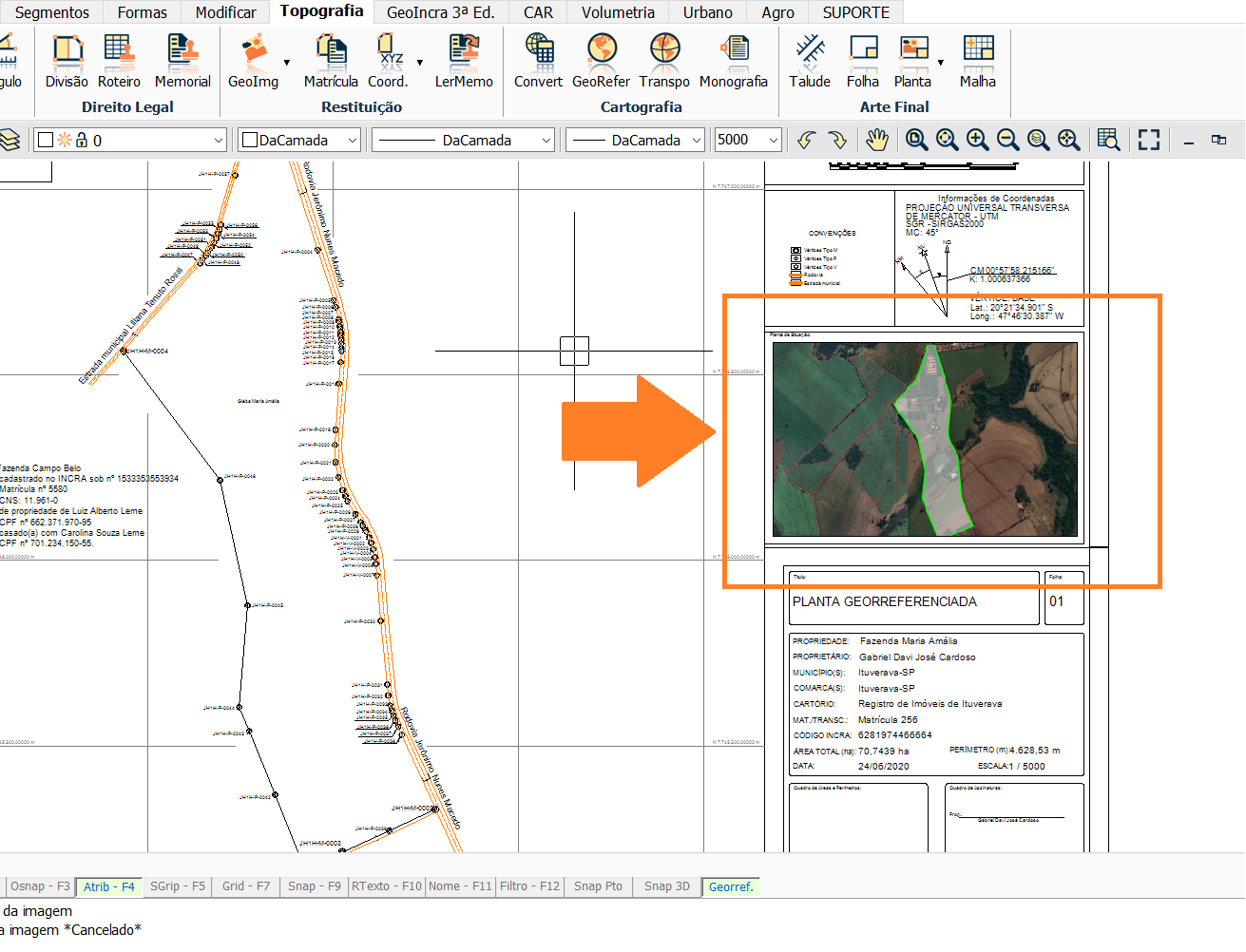Toggle Georref. status button
This screenshot has height=952, width=1246.
pyautogui.click(x=731, y=886)
